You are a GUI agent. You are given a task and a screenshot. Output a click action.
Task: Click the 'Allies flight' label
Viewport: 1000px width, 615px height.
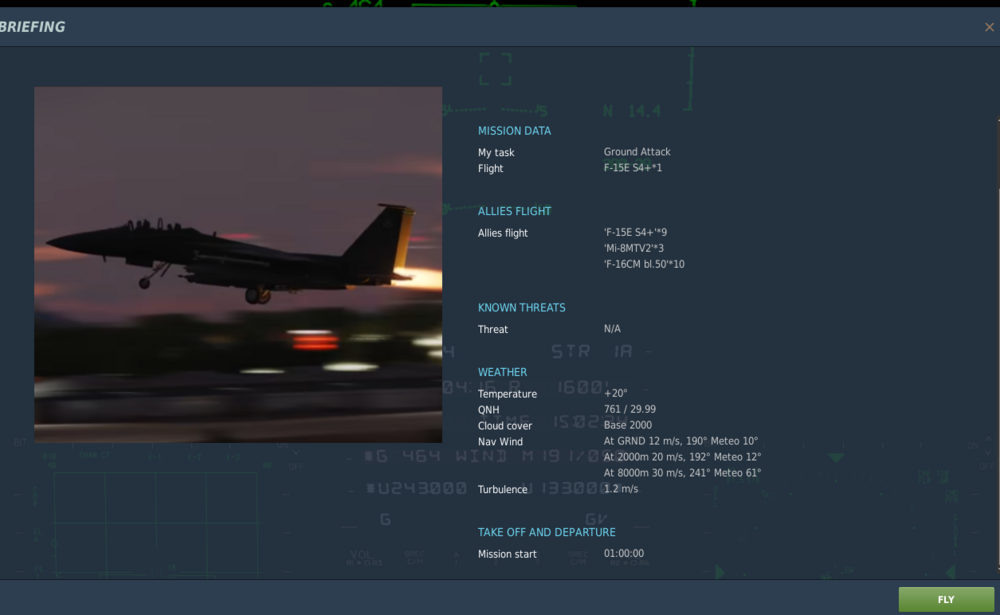[503, 233]
